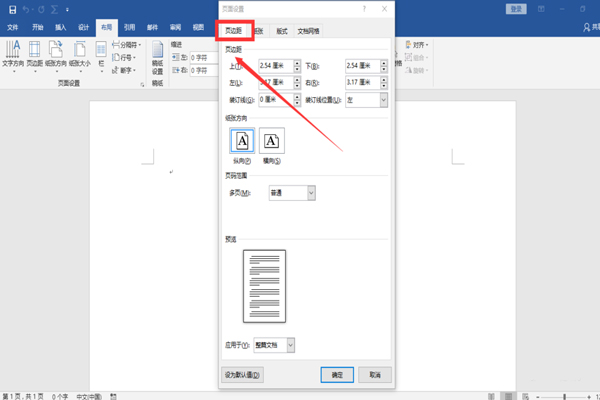The height and width of the screenshot is (400, 600).
Task: Click the 纸张方向 orientation ribbon icon
Action: point(56,54)
